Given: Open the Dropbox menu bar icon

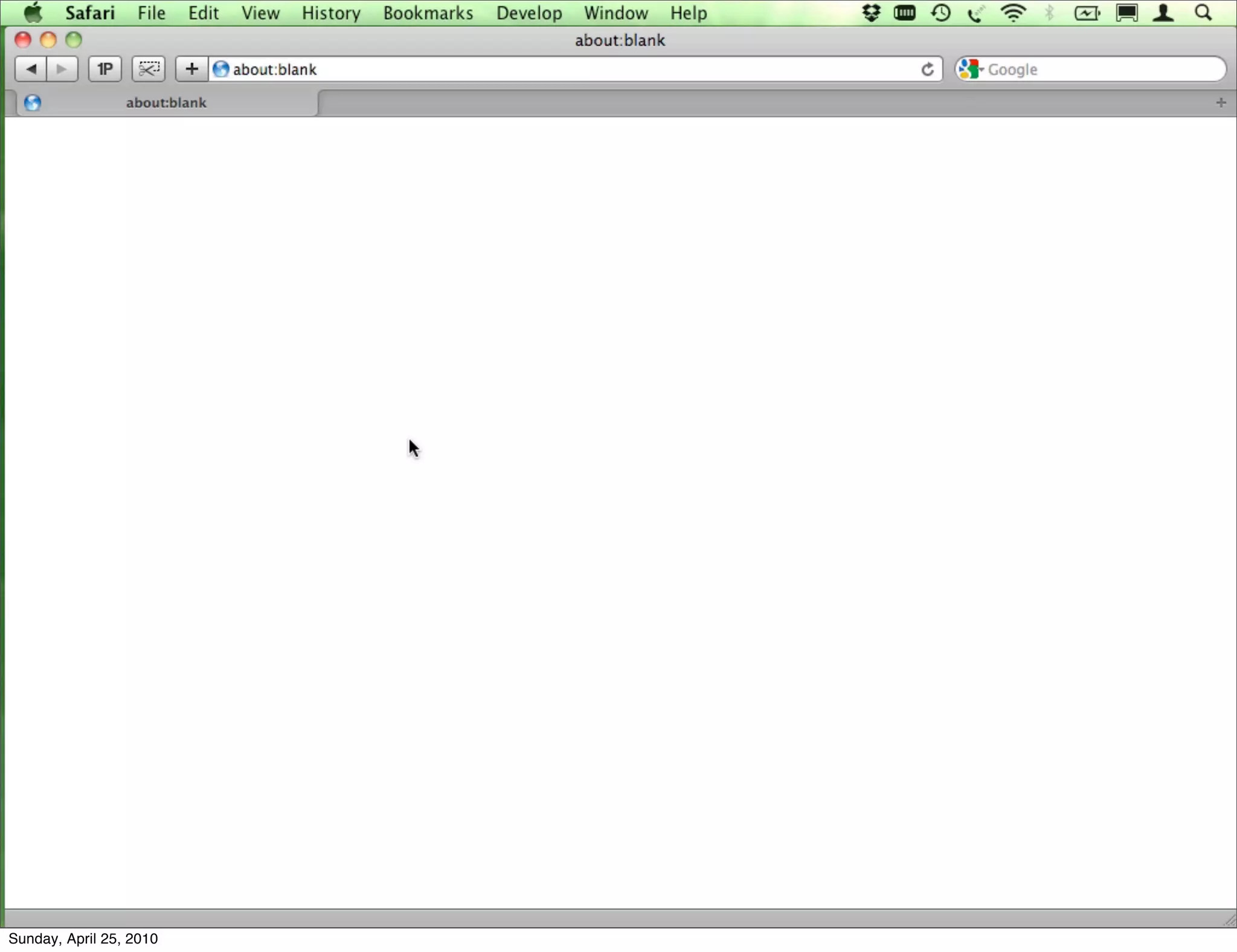Looking at the screenshot, I should pyautogui.click(x=870, y=13).
